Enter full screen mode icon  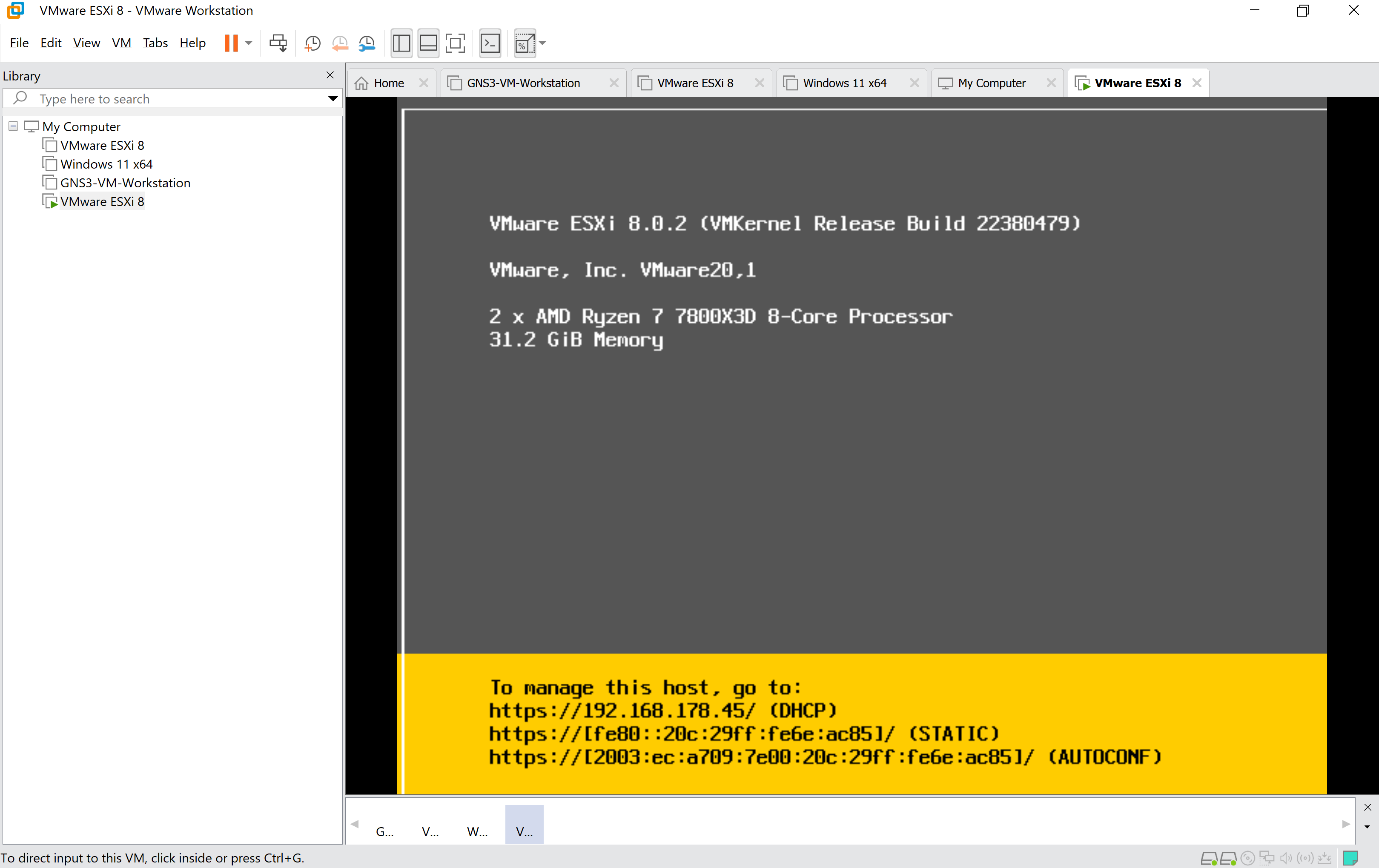pyautogui.click(x=455, y=43)
